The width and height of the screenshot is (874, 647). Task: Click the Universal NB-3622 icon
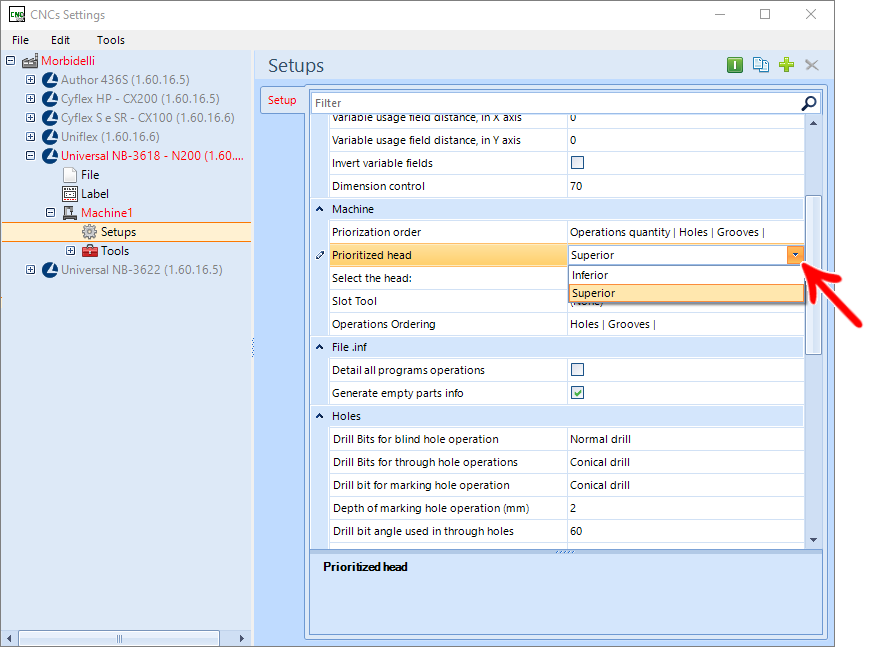[x=50, y=270]
